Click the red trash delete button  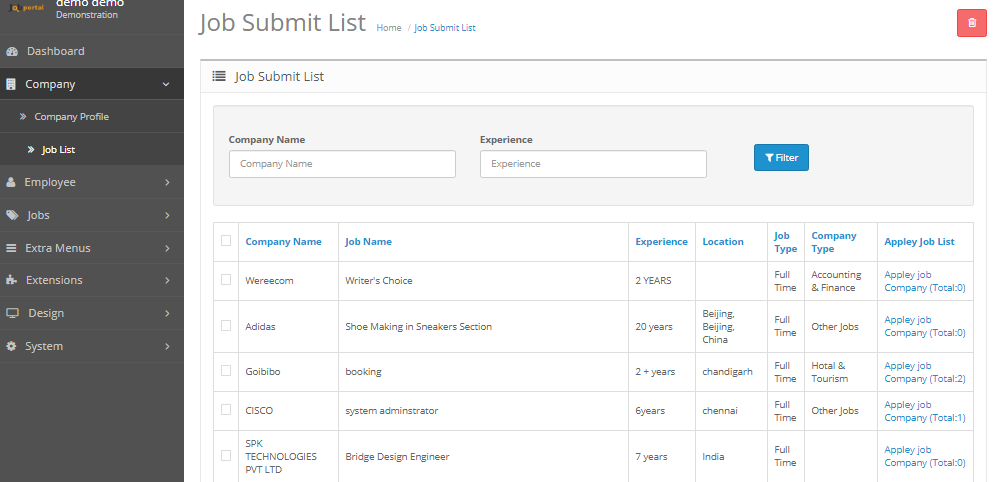(x=971, y=23)
